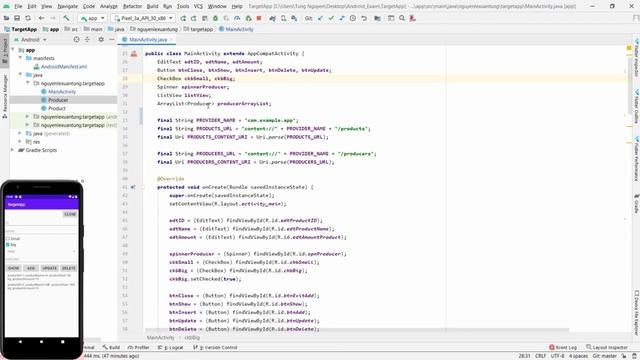Select MainActivity class in project tree

pos(62,91)
